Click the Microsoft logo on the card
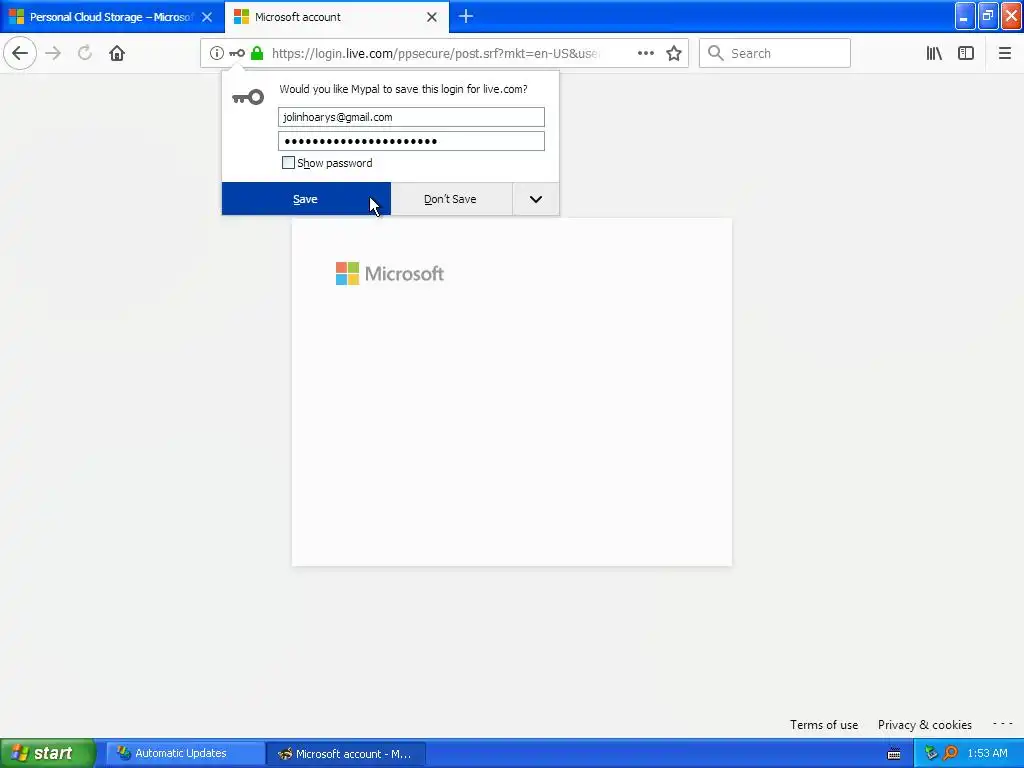The width and height of the screenshot is (1024, 768). [x=390, y=274]
